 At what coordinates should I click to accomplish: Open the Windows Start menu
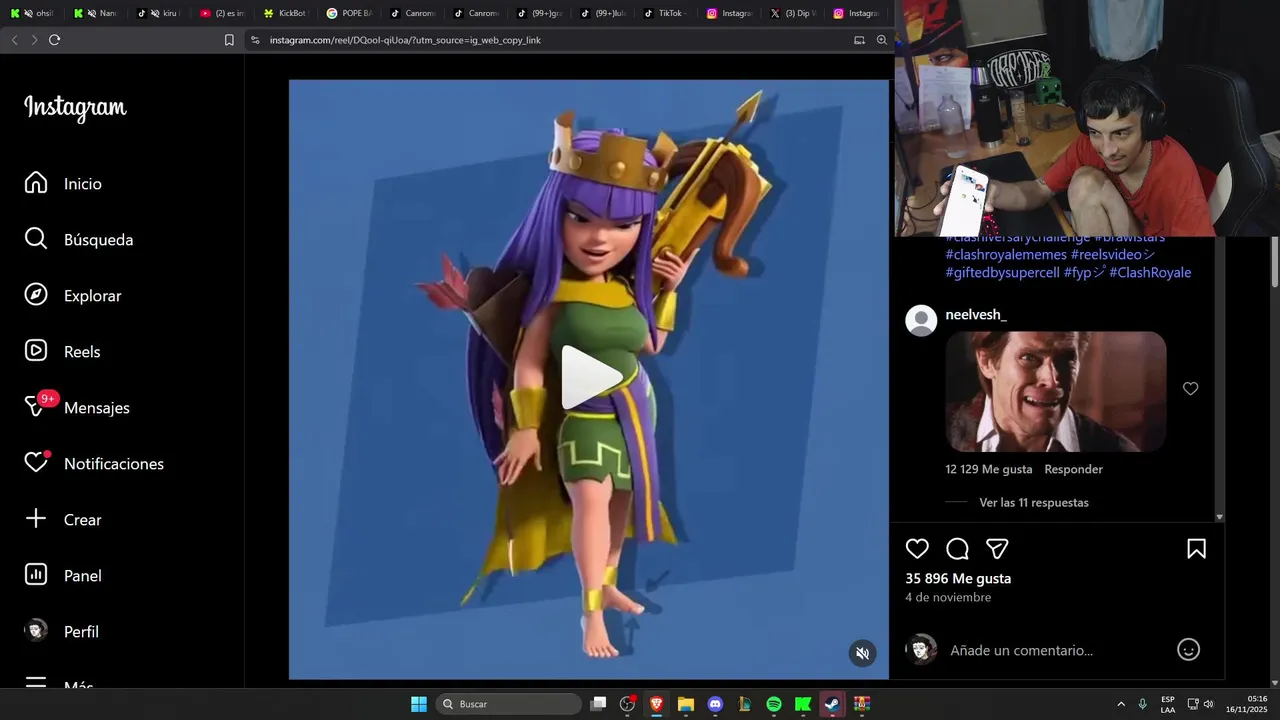point(419,704)
